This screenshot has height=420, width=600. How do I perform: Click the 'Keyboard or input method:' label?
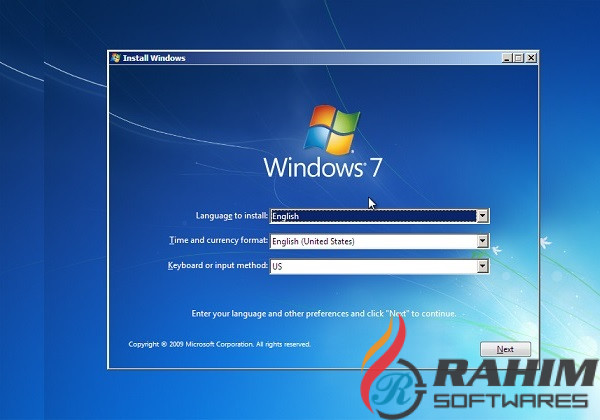click(x=218, y=265)
